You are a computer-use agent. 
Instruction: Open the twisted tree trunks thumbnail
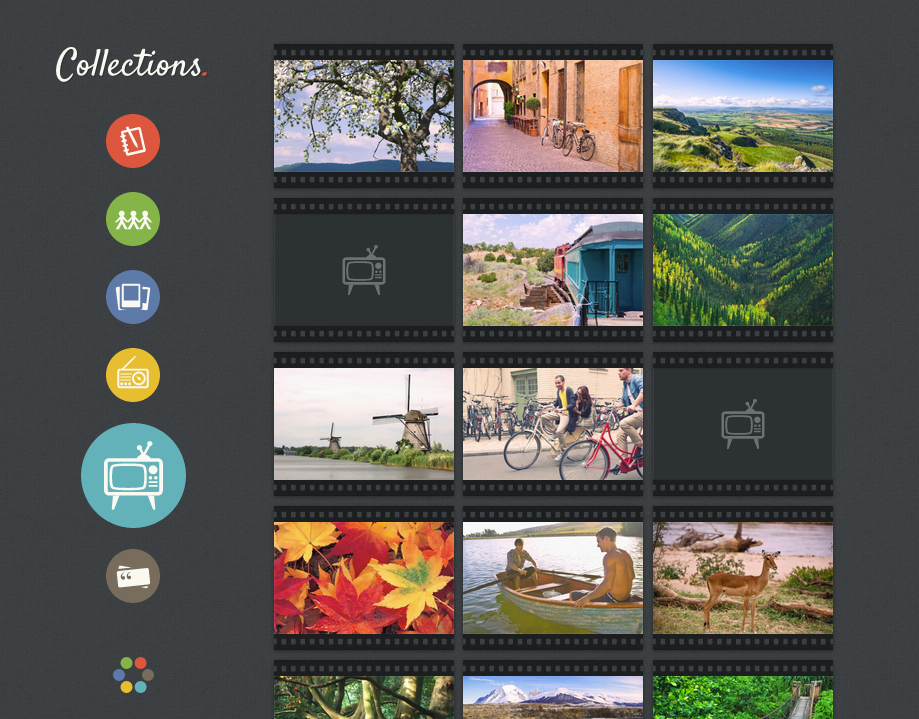tap(364, 697)
